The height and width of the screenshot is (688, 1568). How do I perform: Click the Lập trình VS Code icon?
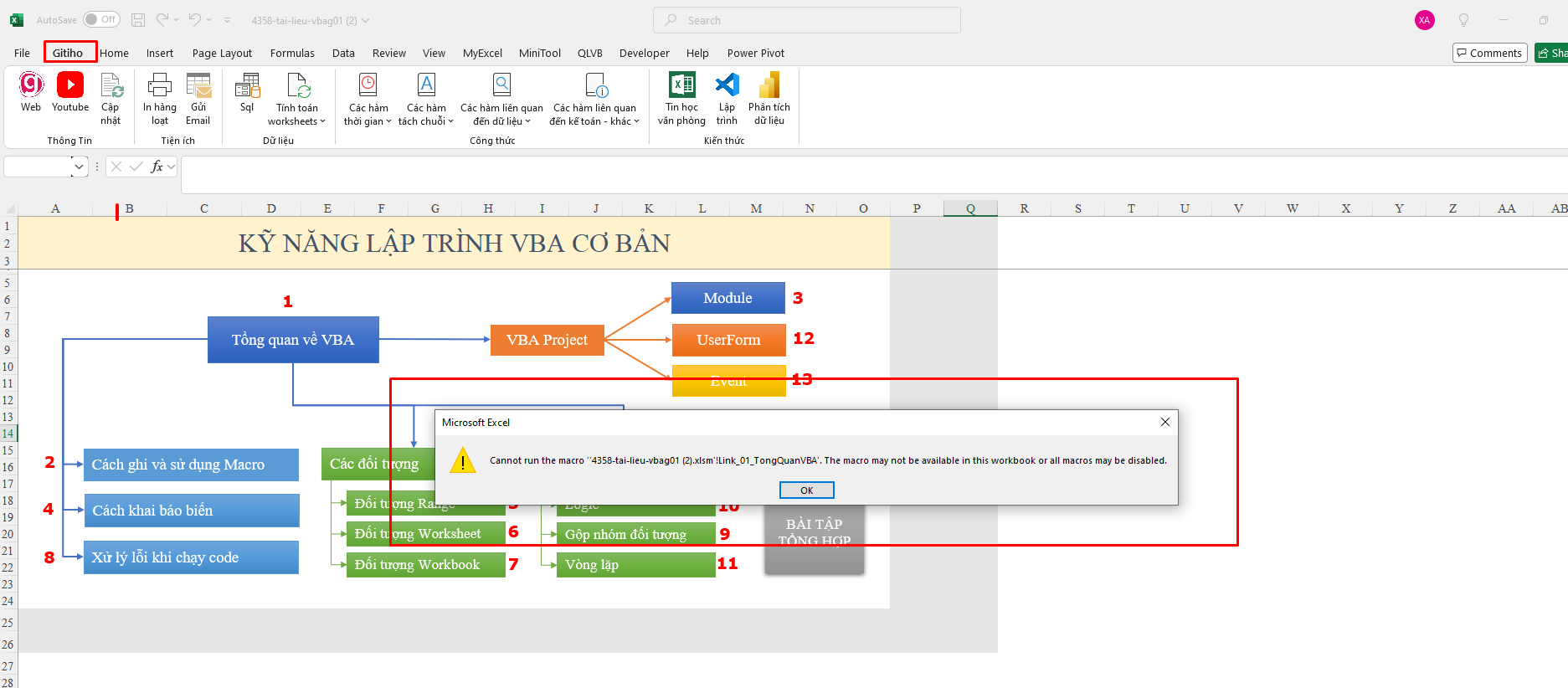click(x=727, y=86)
